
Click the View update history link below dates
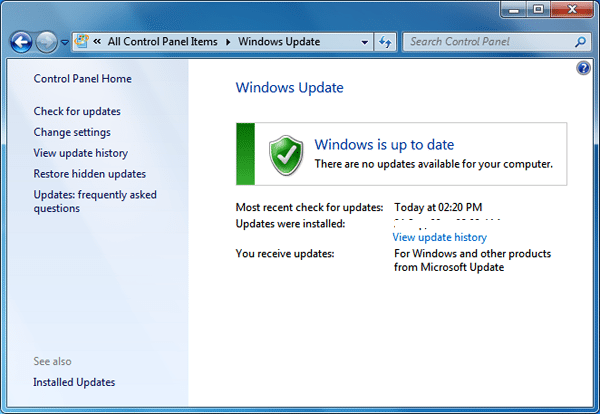tap(440, 237)
